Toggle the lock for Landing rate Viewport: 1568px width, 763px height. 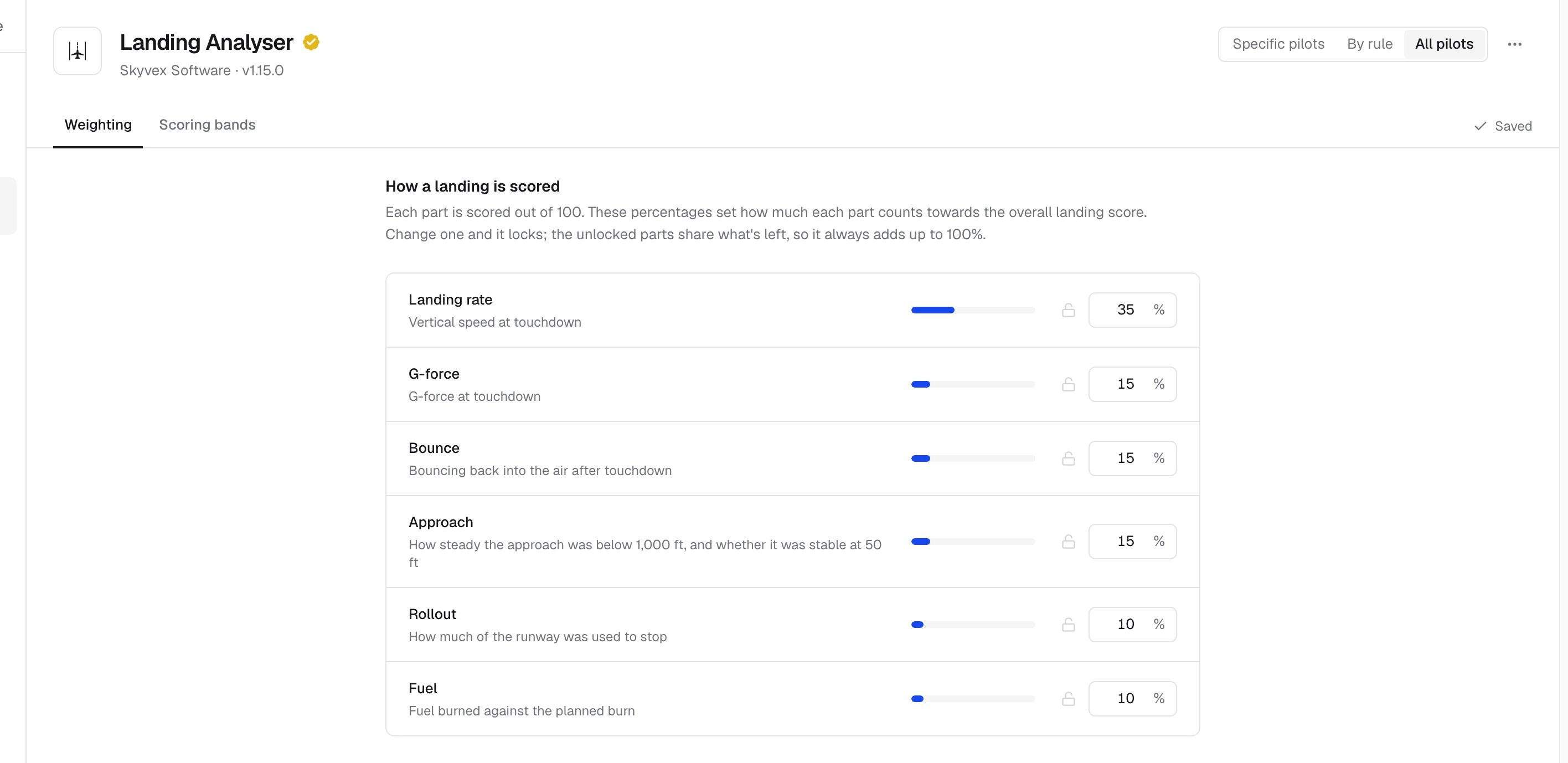pos(1068,310)
